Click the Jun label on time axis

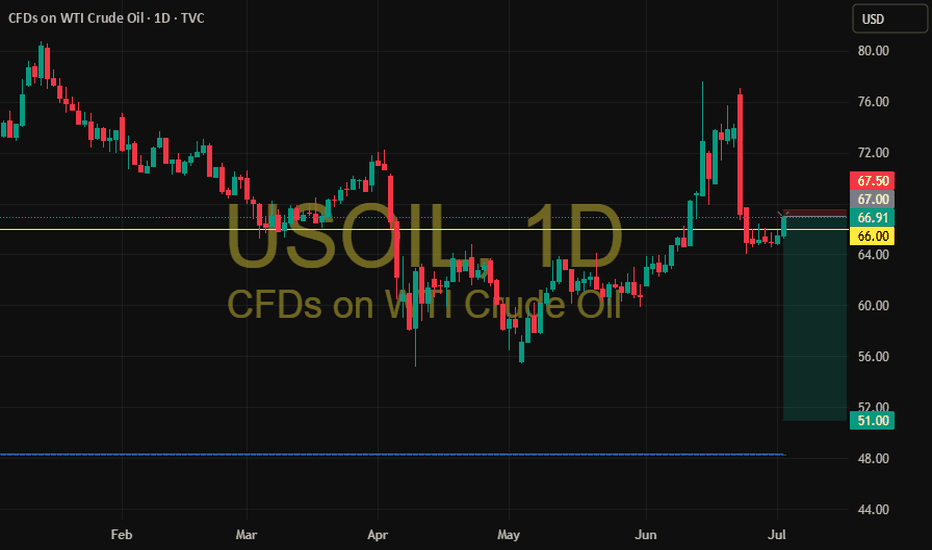[x=646, y=535]
